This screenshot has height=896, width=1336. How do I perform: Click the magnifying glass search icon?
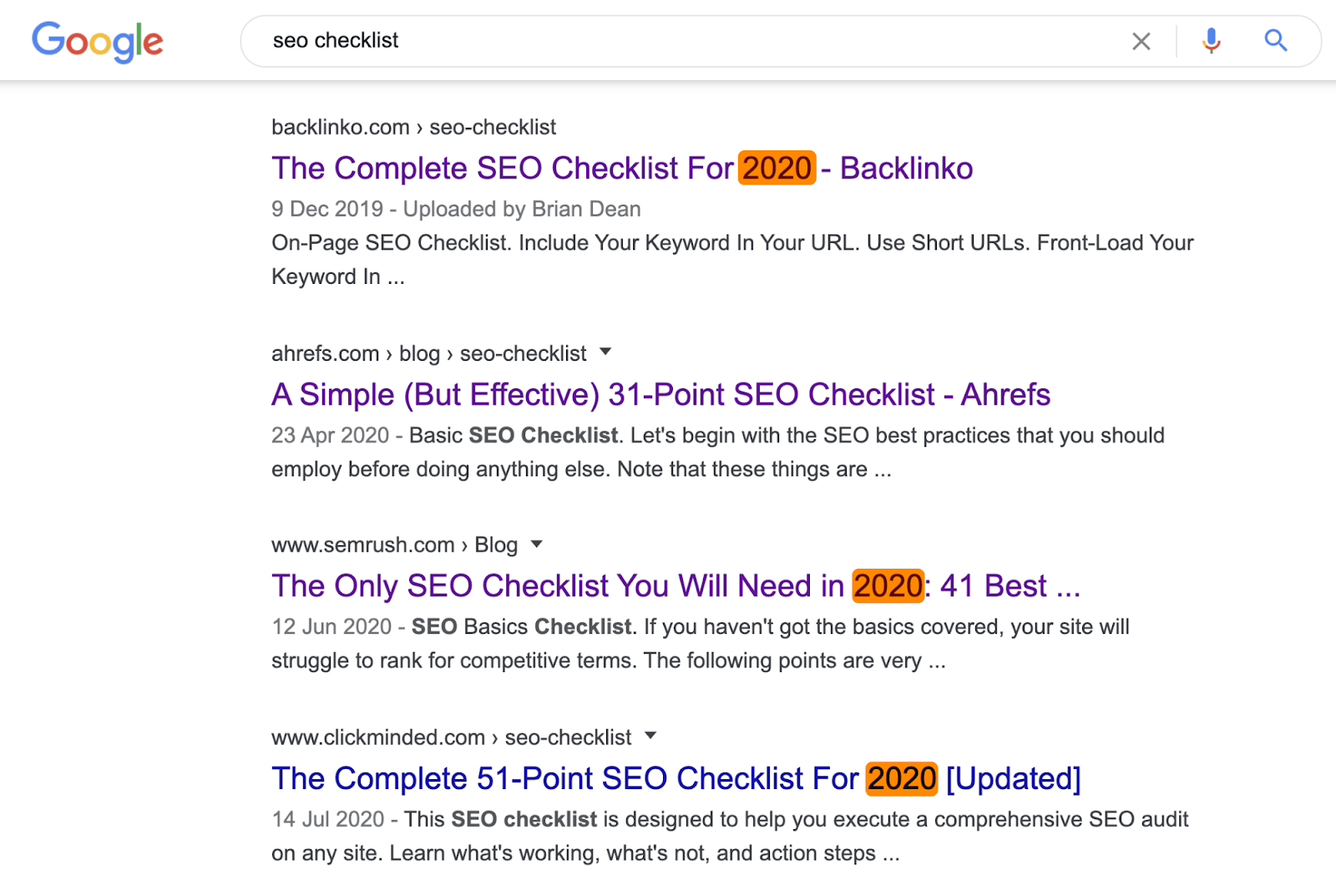[1275, 40]
